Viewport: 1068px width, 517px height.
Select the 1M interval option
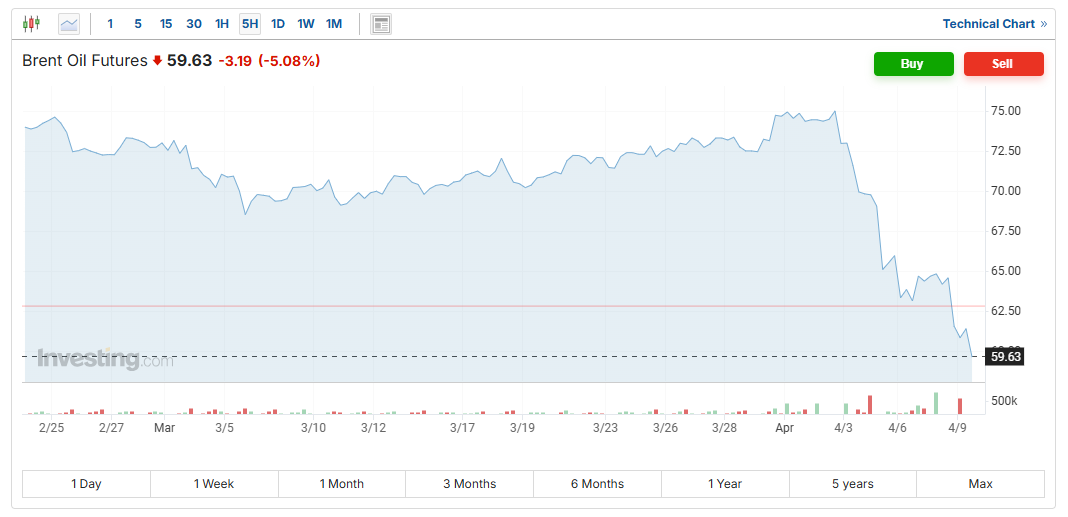[334, 24]
